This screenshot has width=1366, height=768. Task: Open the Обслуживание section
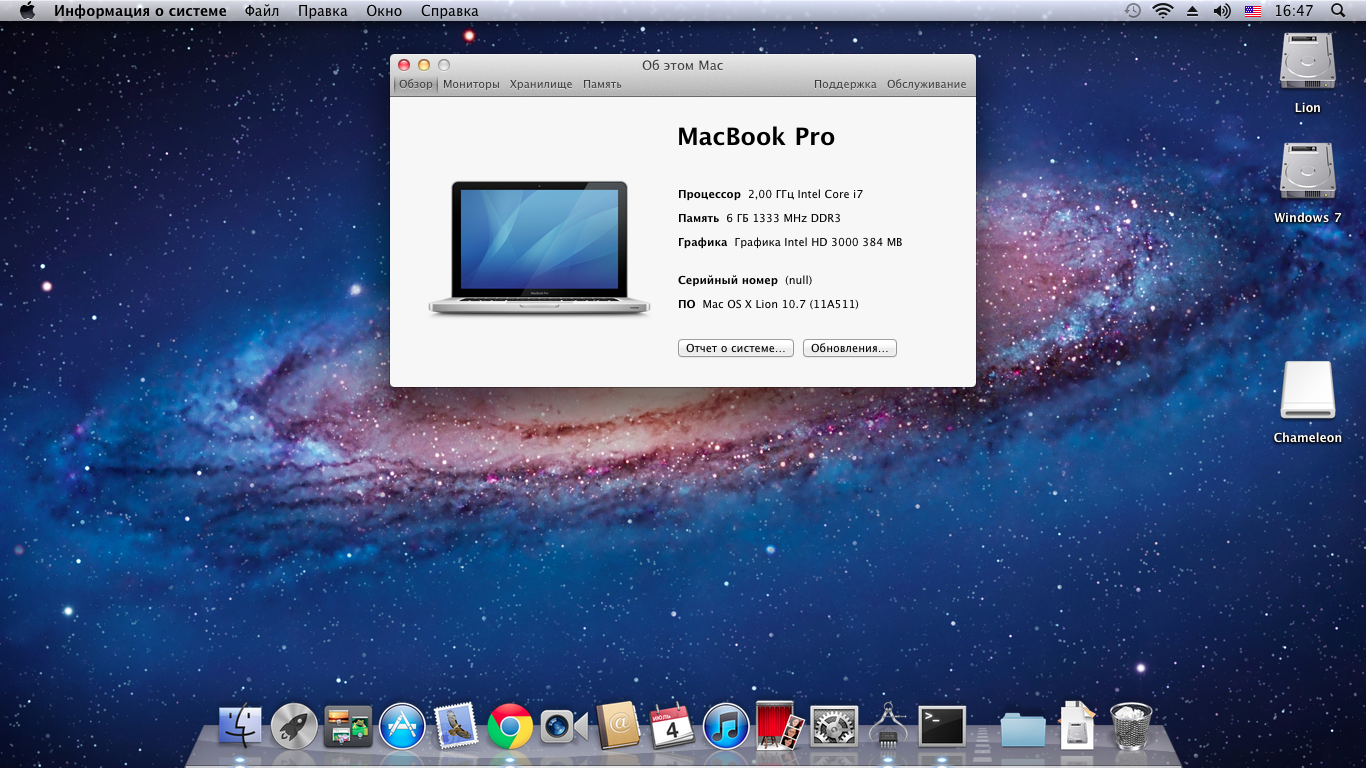click(x=927, y=84)
